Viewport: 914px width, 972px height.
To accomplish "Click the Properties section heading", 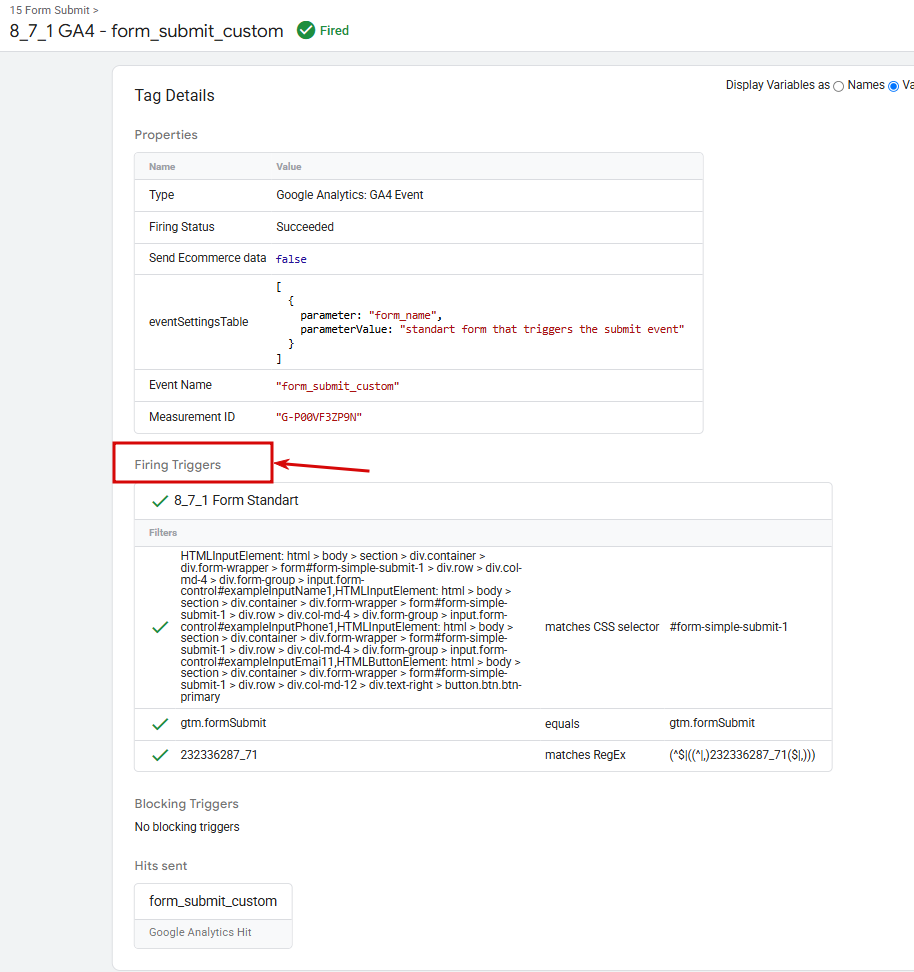I will tap(166, 135).
